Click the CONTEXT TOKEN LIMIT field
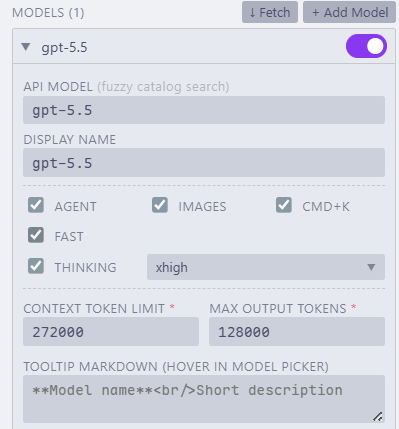 tap(111, 332)
